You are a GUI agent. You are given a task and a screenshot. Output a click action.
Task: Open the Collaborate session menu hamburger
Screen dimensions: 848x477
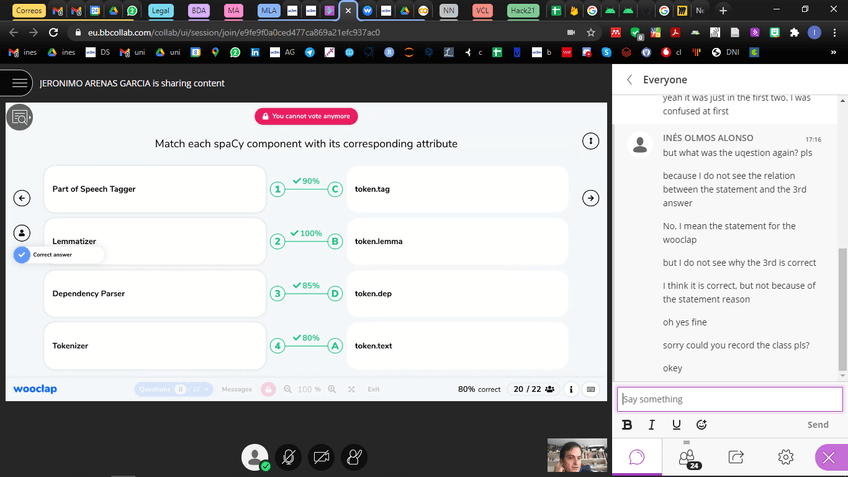[17, 83]
